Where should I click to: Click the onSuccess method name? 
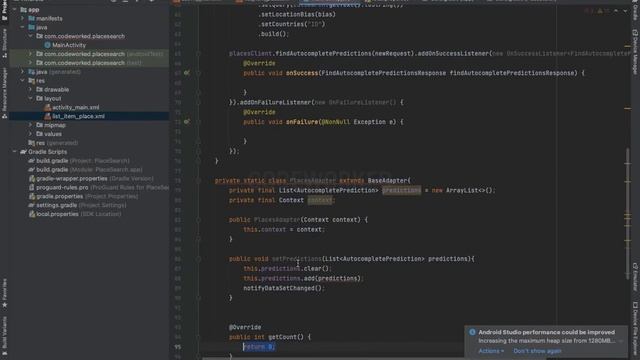tap(302, 73)
